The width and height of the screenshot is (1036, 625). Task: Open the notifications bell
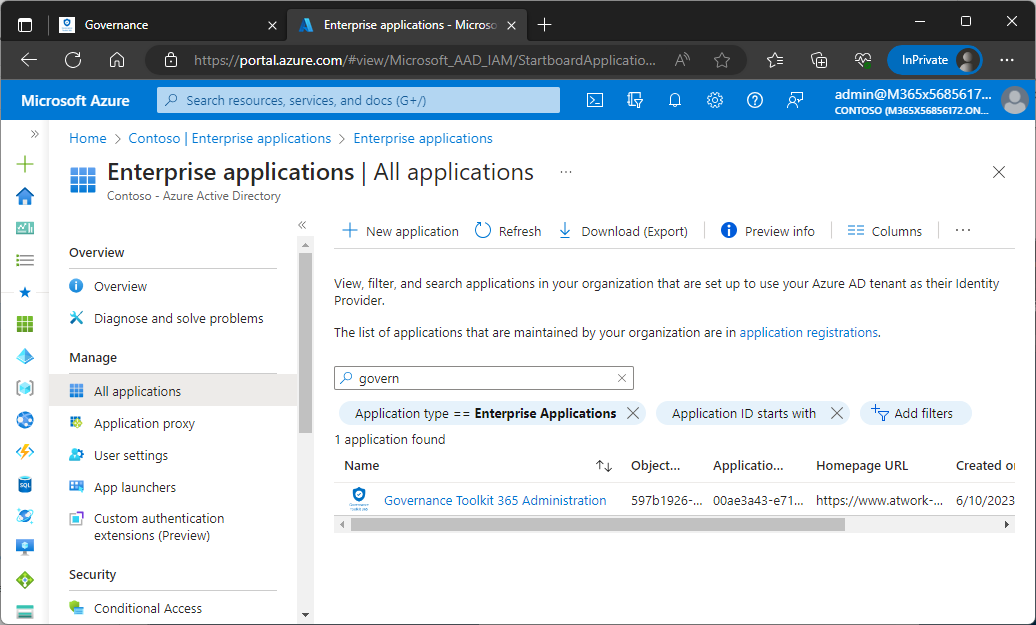pos(675,100)
